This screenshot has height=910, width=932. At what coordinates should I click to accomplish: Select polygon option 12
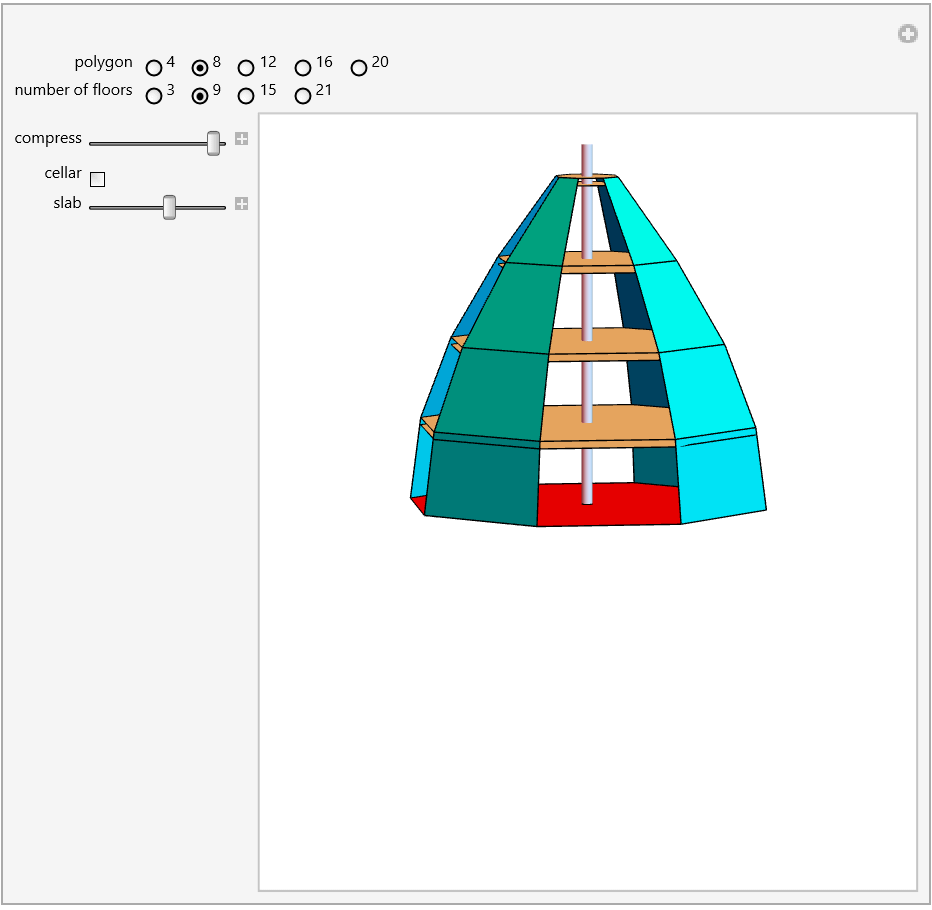(245, 68)
